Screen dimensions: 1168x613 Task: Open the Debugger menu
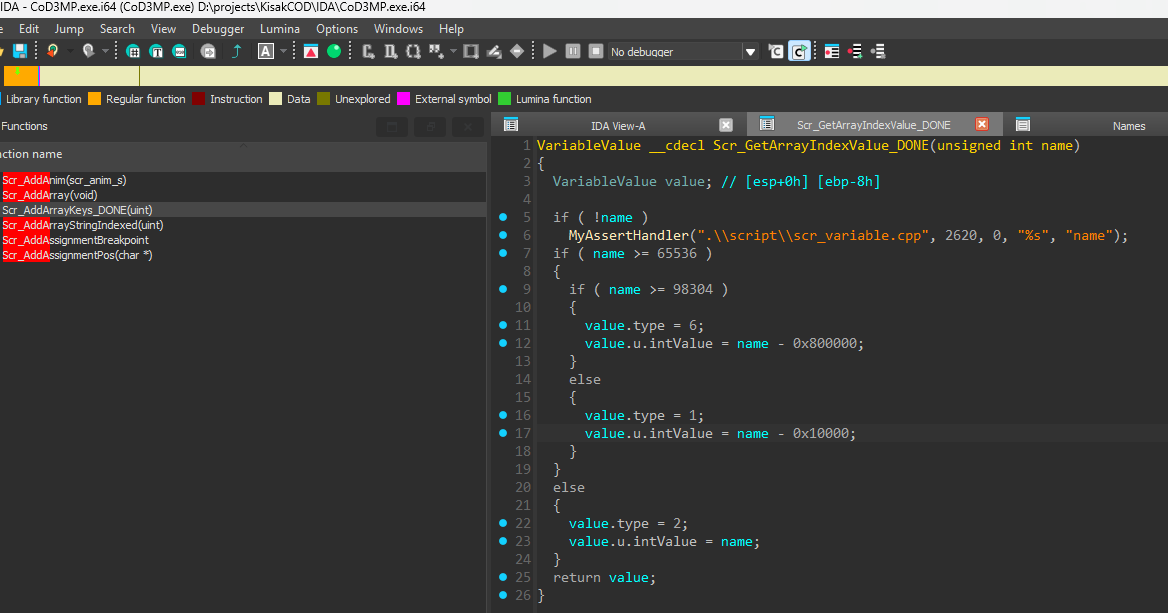click(x=218, y=28)
